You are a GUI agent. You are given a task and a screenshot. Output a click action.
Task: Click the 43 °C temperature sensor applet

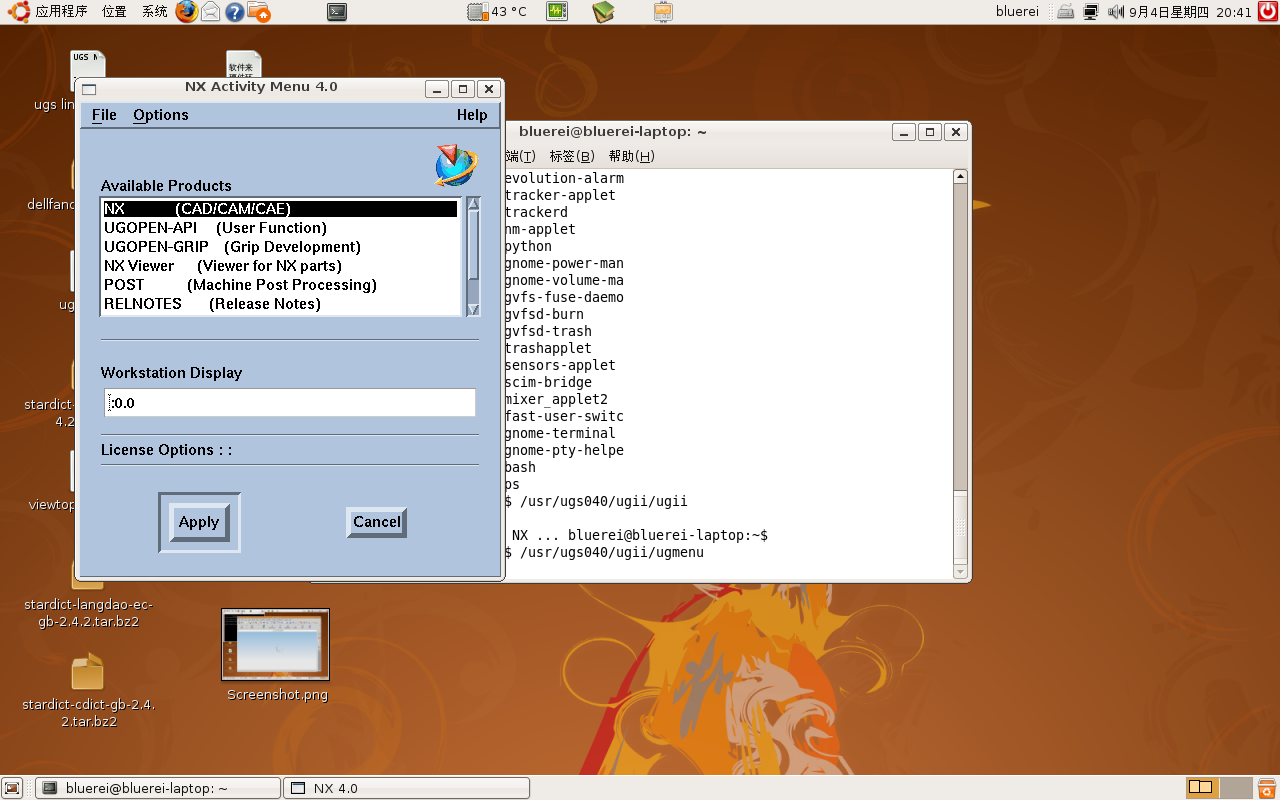click(498, 12)
